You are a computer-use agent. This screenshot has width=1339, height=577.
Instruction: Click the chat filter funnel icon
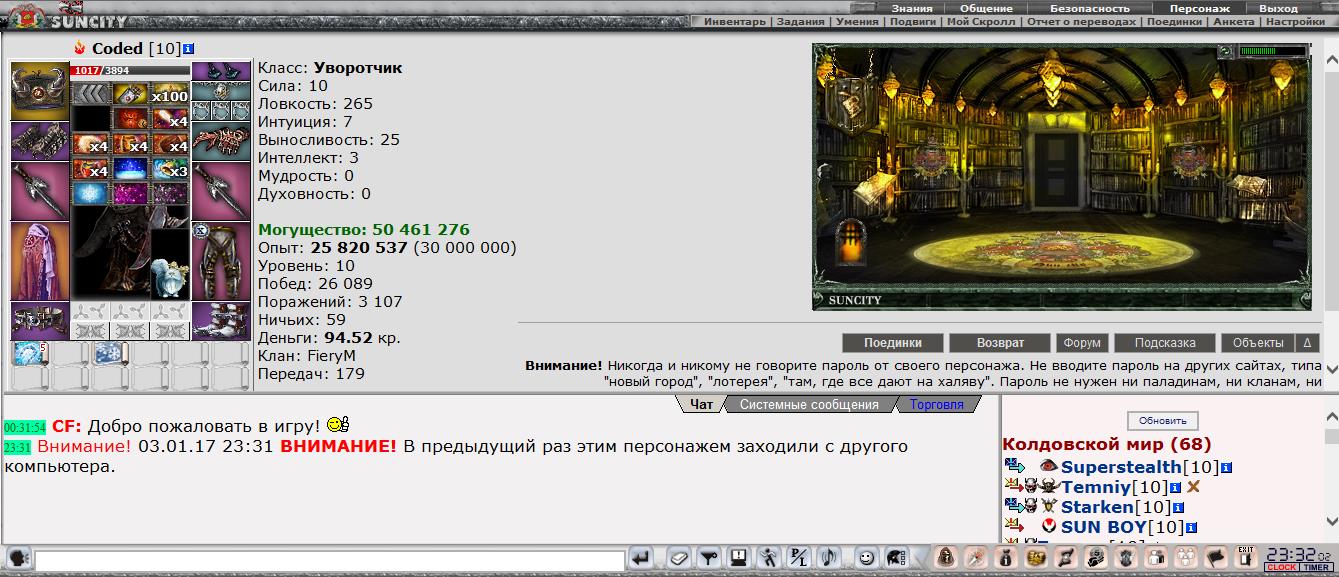point(709,557)
